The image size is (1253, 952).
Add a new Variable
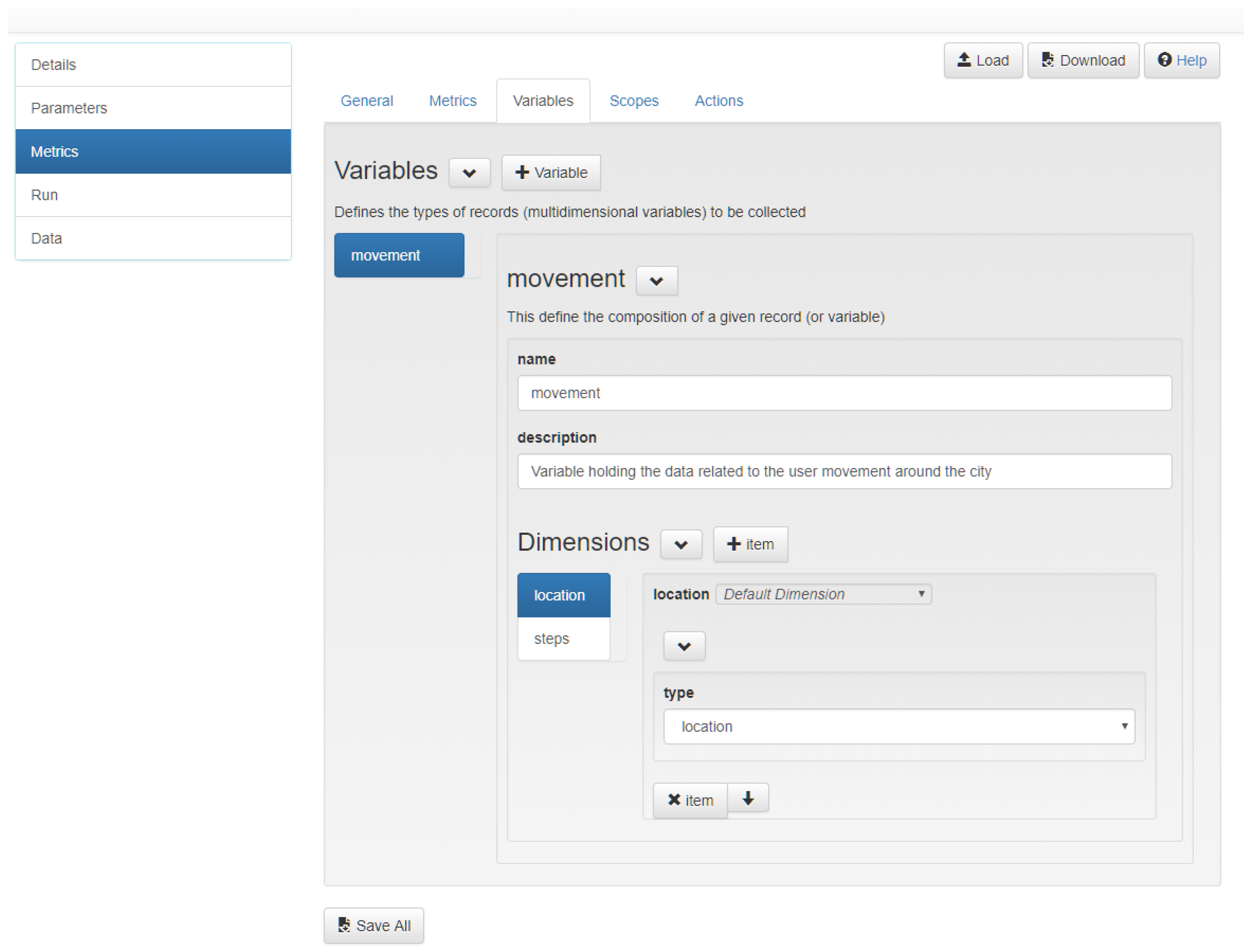(x=551, y=172)
